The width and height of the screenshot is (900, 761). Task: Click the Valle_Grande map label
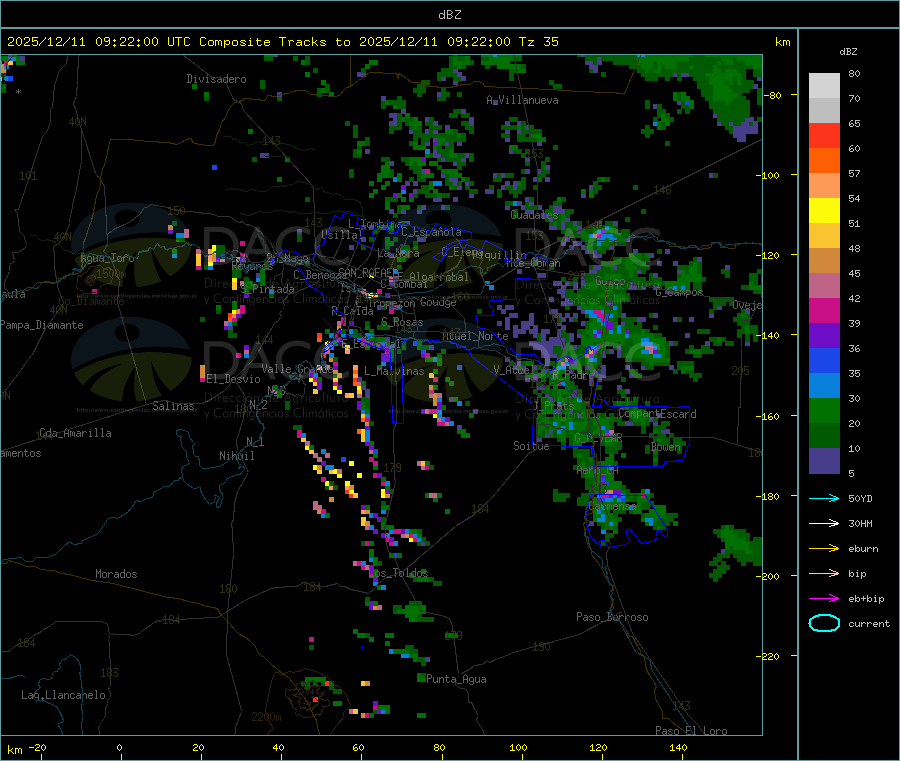click(297, 368)
